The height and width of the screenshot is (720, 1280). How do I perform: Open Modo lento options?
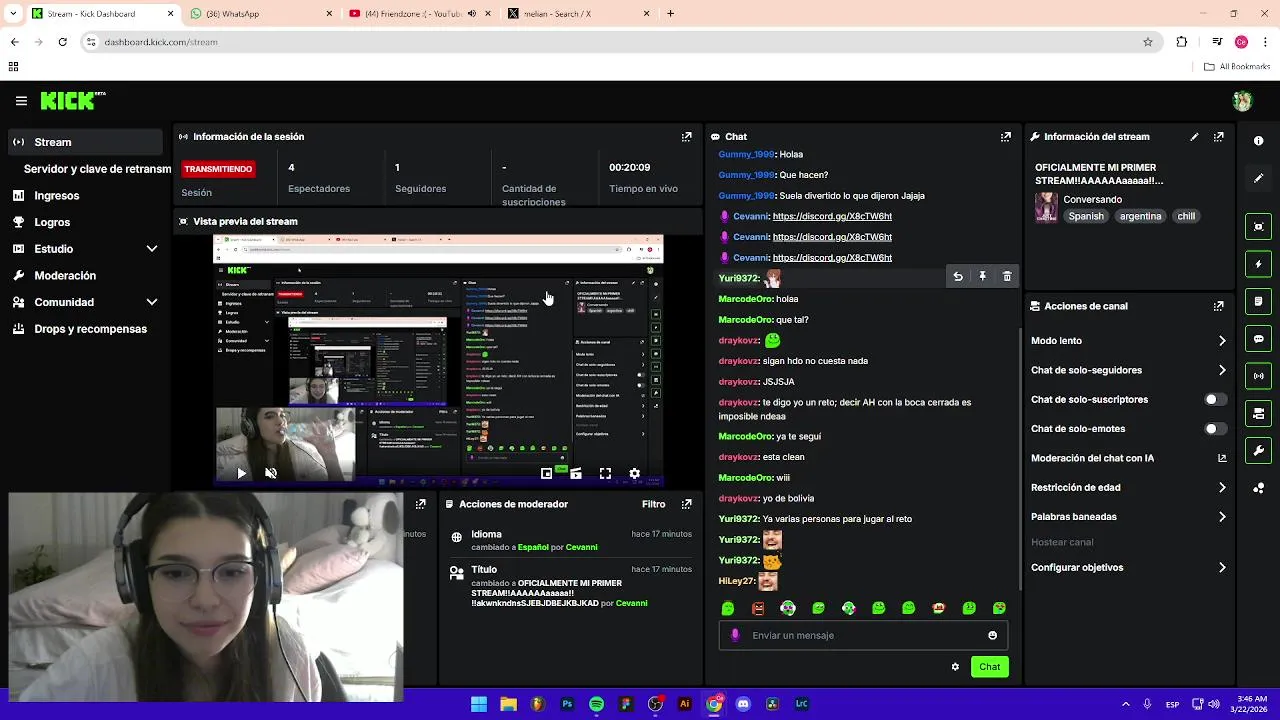tap(1128, 341)
